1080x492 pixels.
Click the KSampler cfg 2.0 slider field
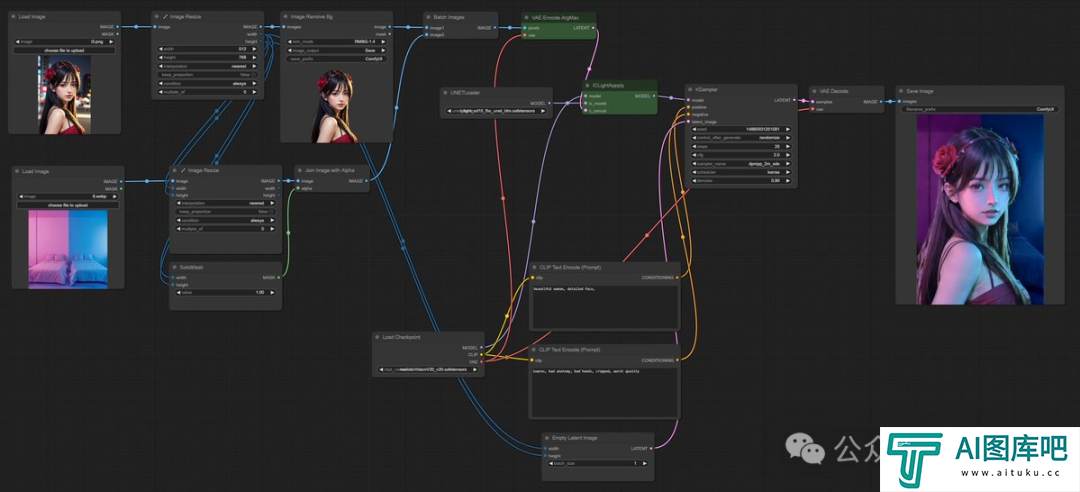coord(740,154)
